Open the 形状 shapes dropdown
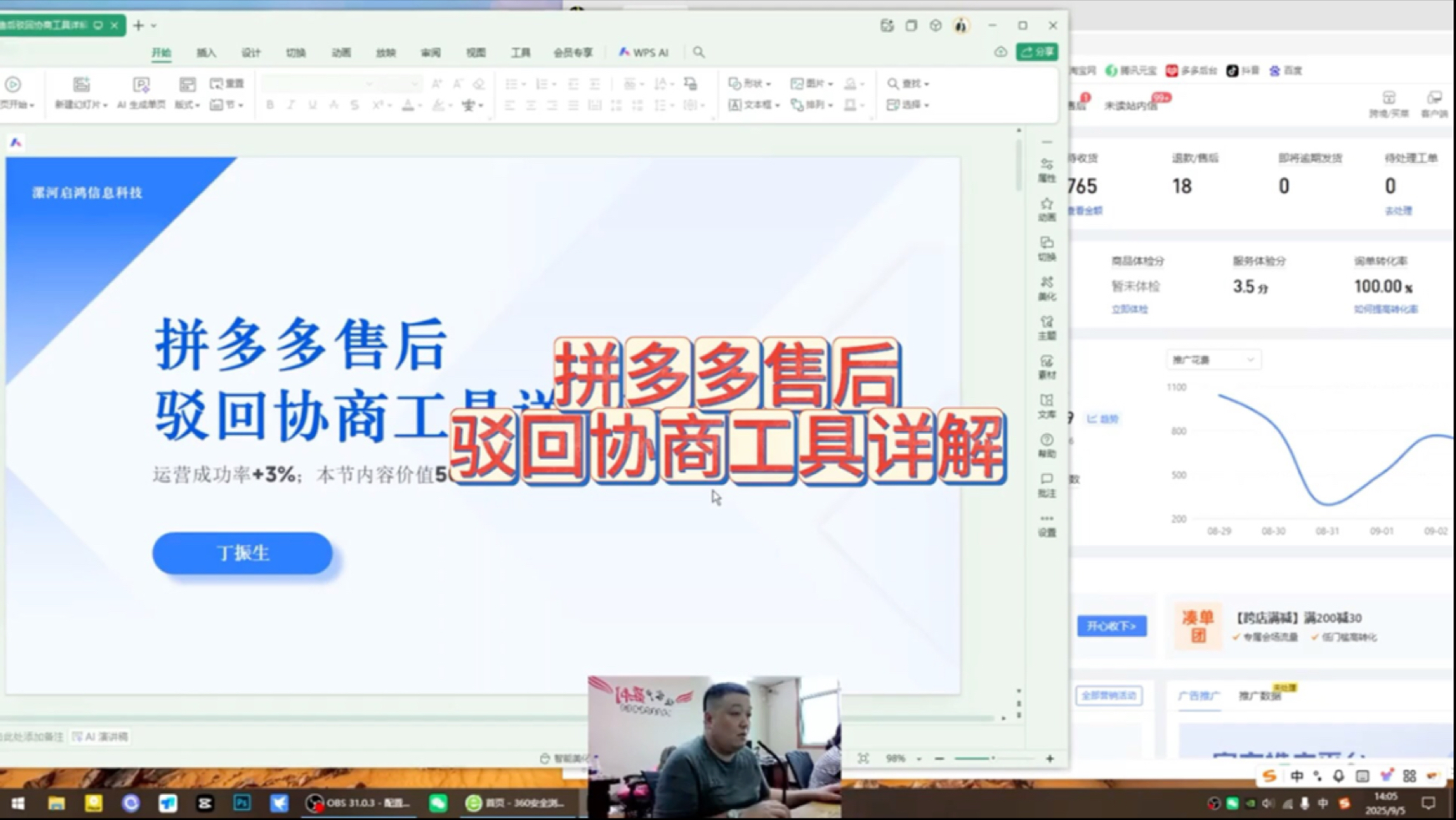This screenshot has width=1456, height=820. coord(750,84)
